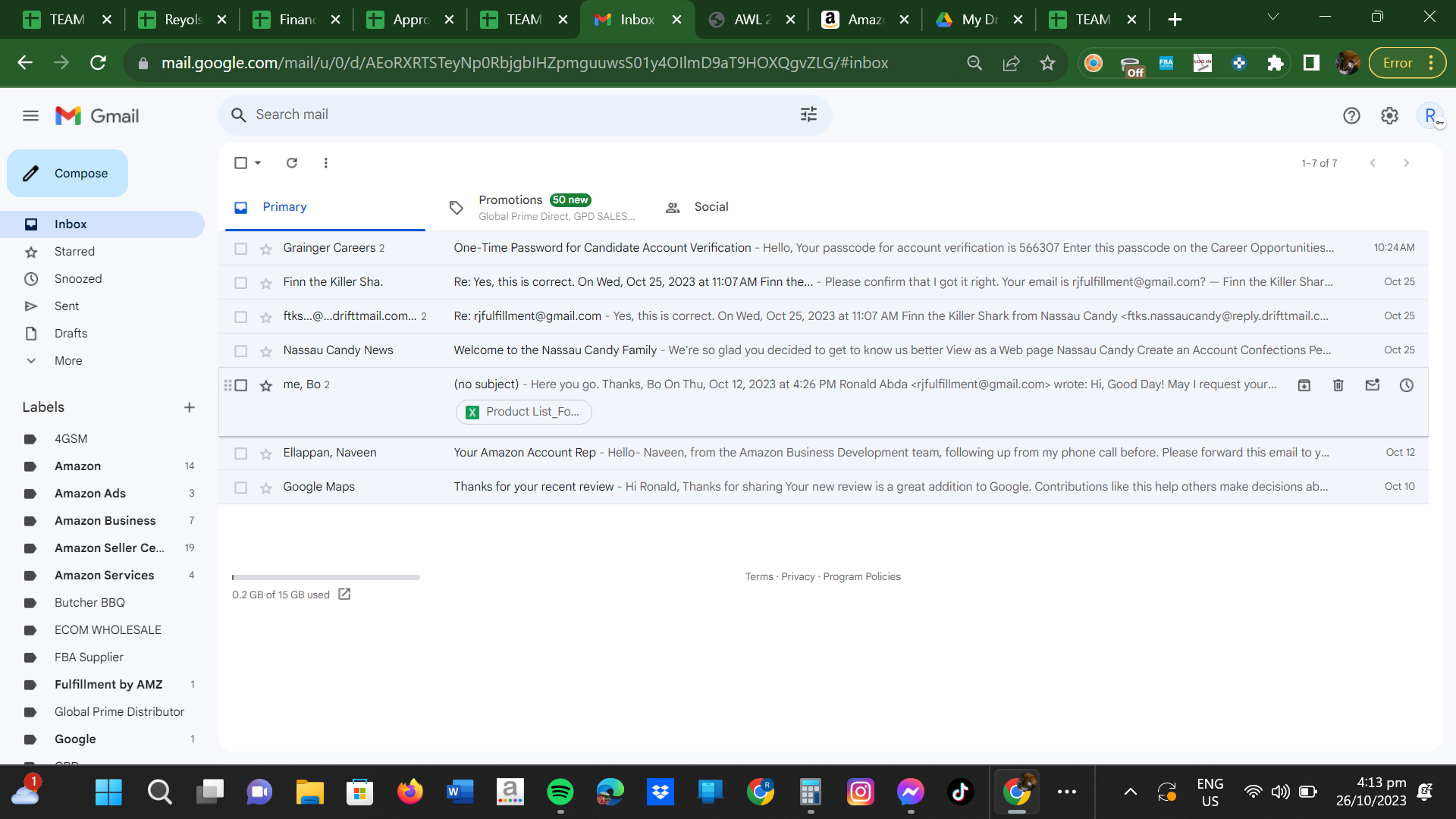Screen dimensions: 1456x819
Task: Open Gmail support help icon
Action: 1351,116
